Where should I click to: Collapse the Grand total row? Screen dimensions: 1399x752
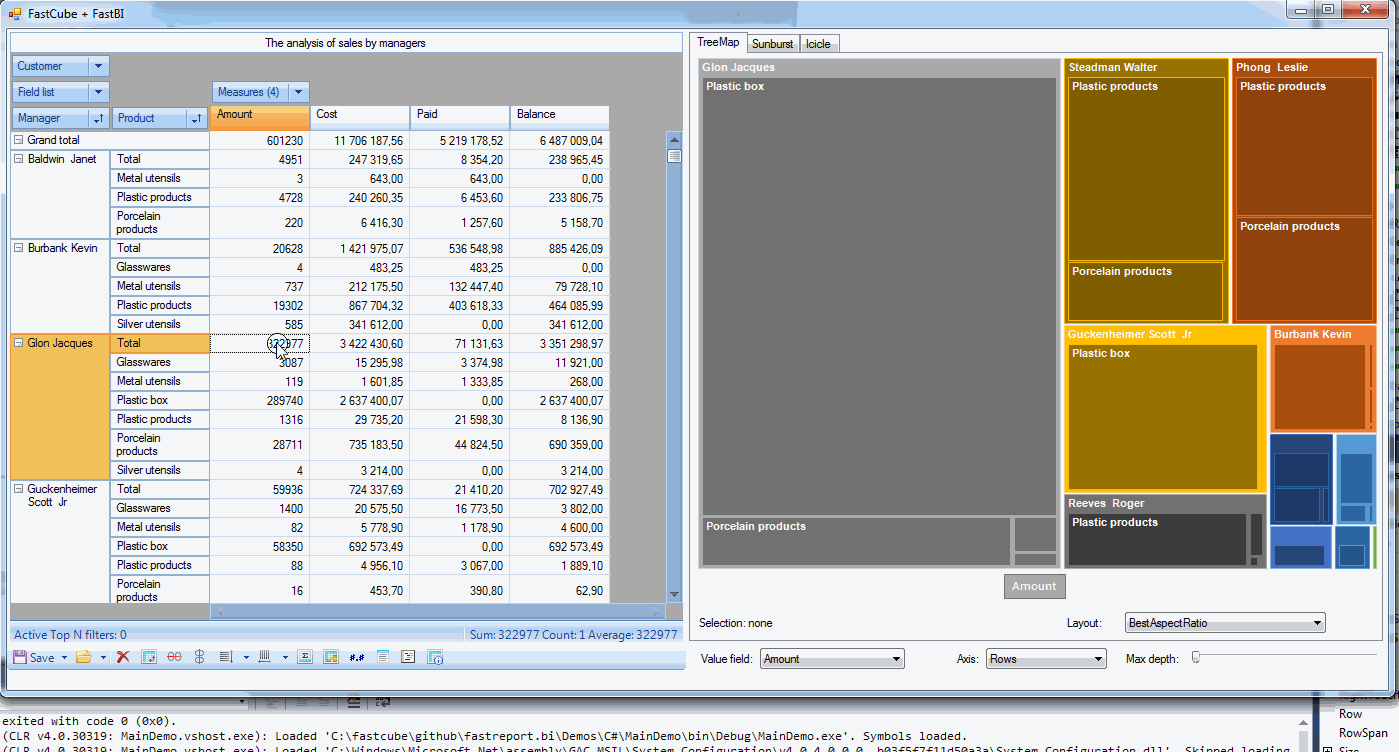(x=18, y=141)
